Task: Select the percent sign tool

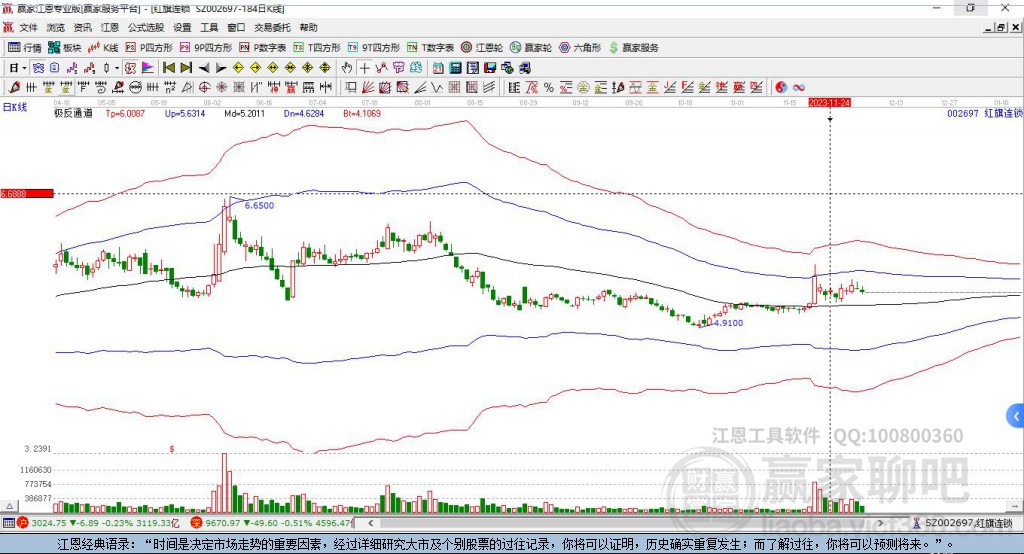Action: pos(549,88)
